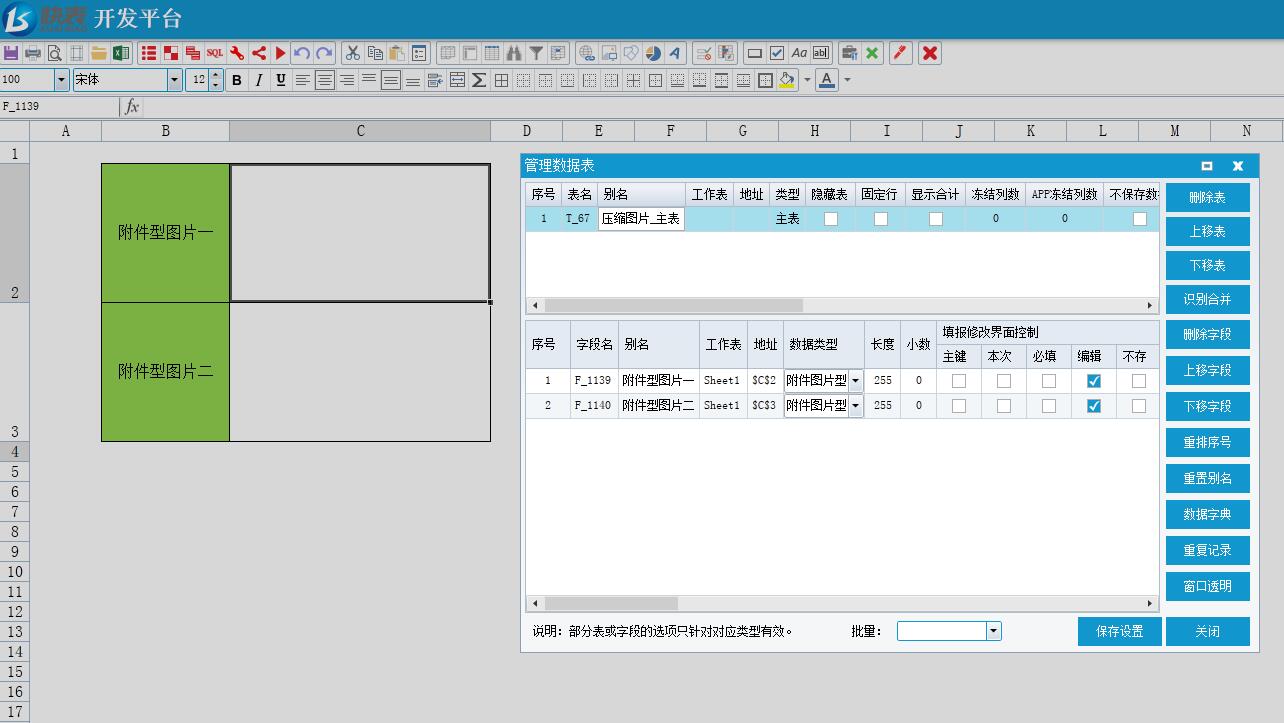Click the 压缩图片_主表 alias field
The height and width of the screenshot is (723, 1284).
tap(641, 219)
